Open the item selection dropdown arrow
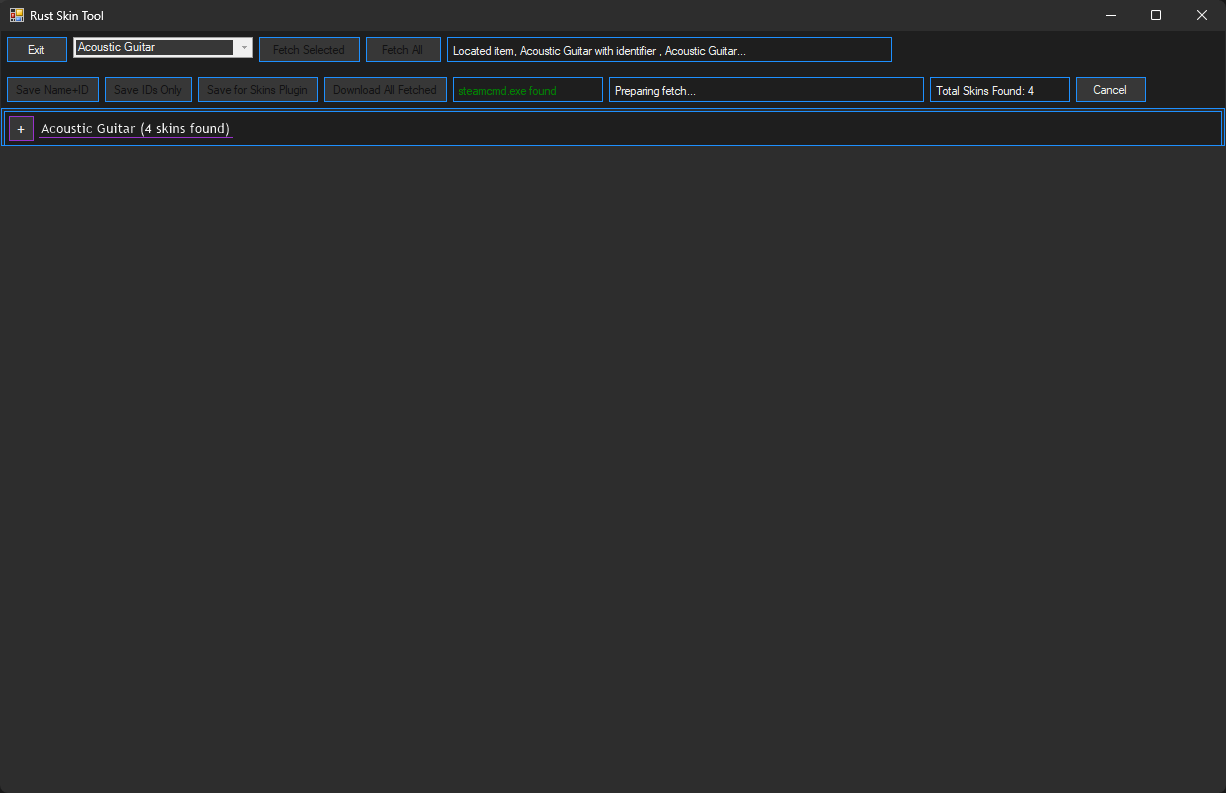Screen dimensions: 1226x793 (243, 48)
